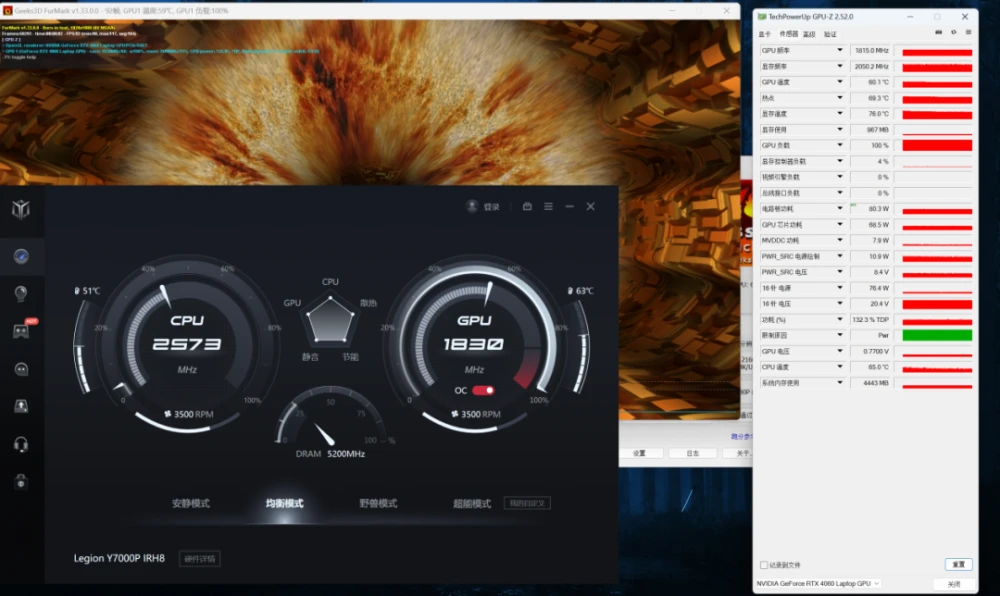Click the blue link in FurMark window
The width and height of the screenshot is (1000, 596).
coord(741,437)
